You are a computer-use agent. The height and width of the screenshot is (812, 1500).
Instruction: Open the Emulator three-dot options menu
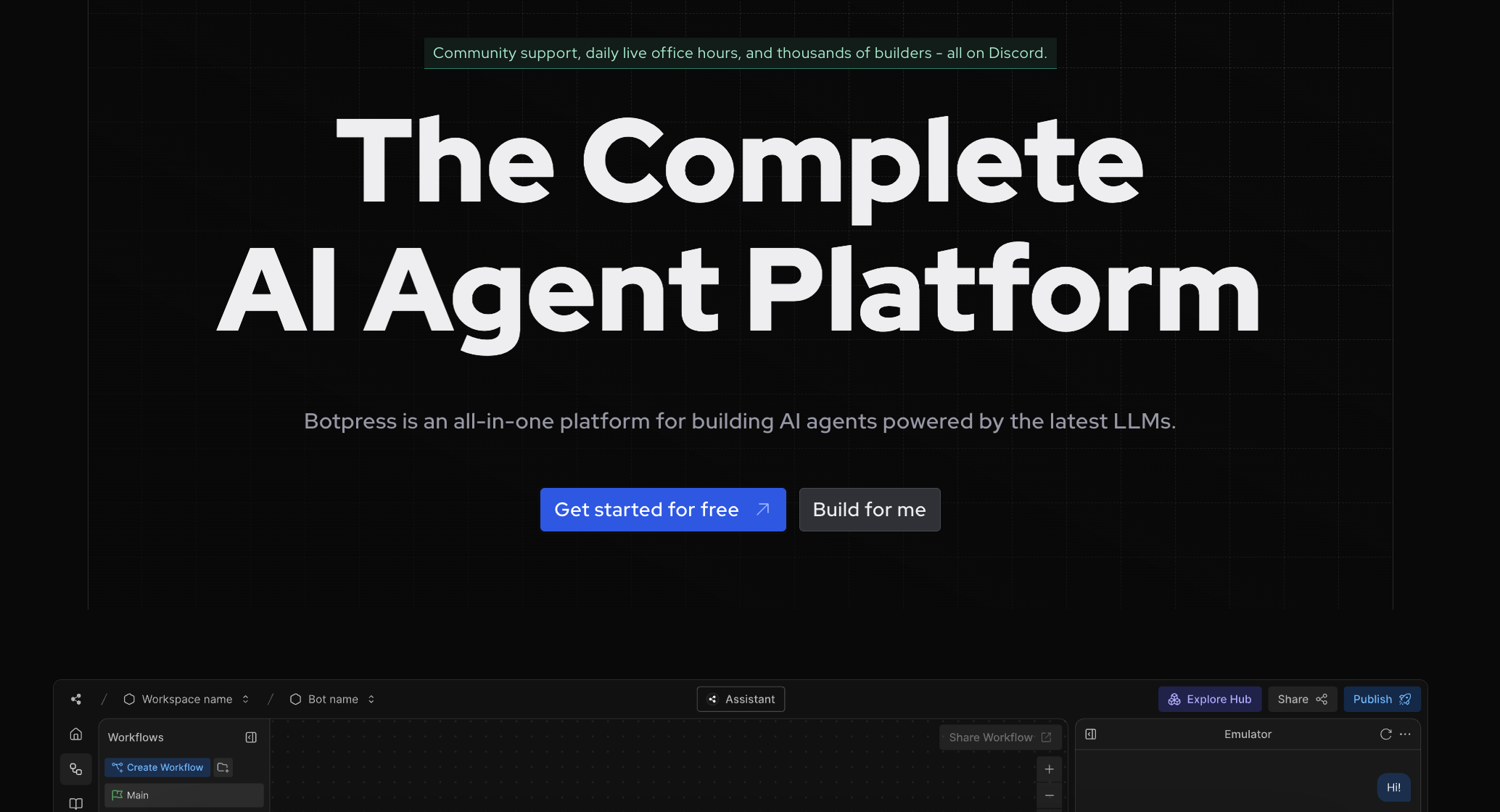click(x=1406, y=734)
